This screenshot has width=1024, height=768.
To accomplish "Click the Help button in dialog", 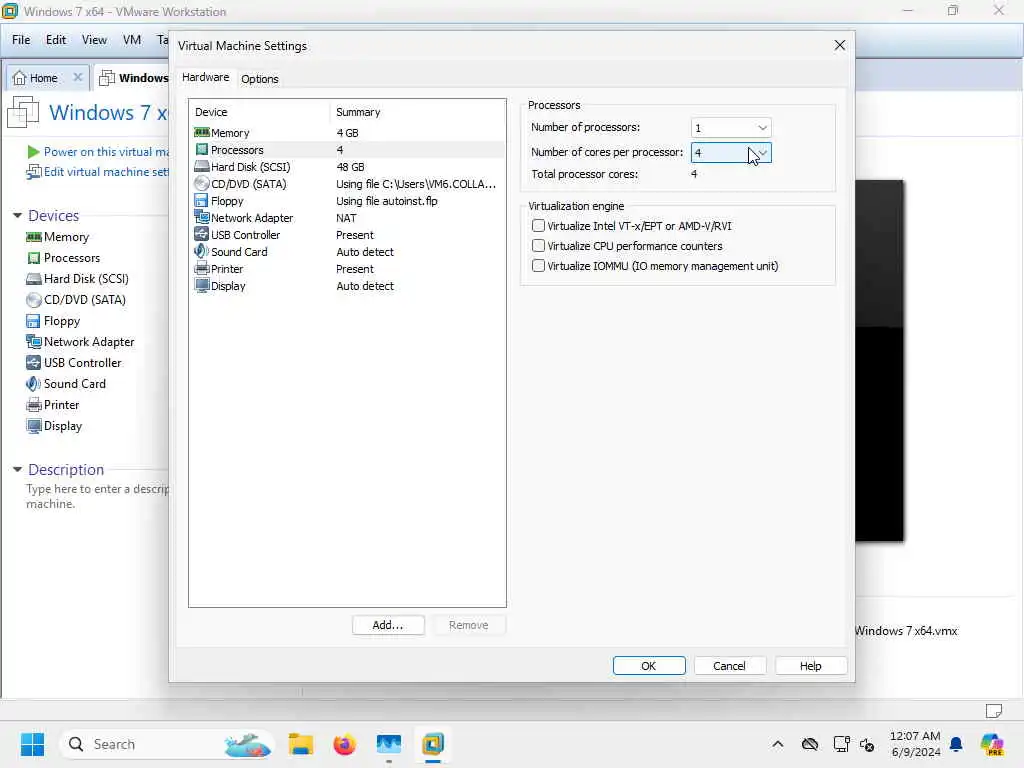I will pos(810,665).
